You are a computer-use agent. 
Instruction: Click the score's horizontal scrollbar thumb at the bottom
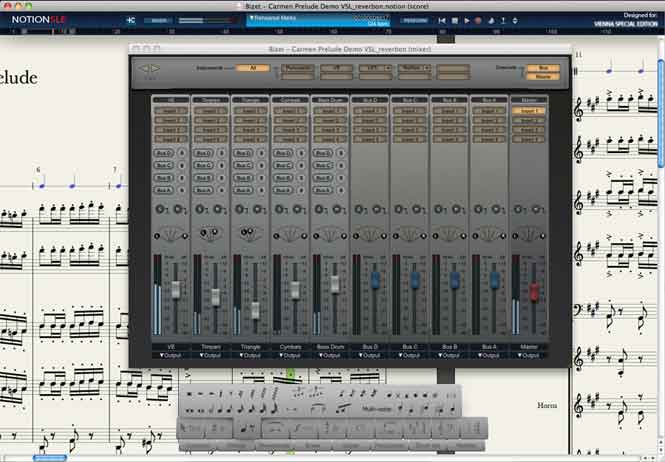pyautogui.click(x=50, y=458)
